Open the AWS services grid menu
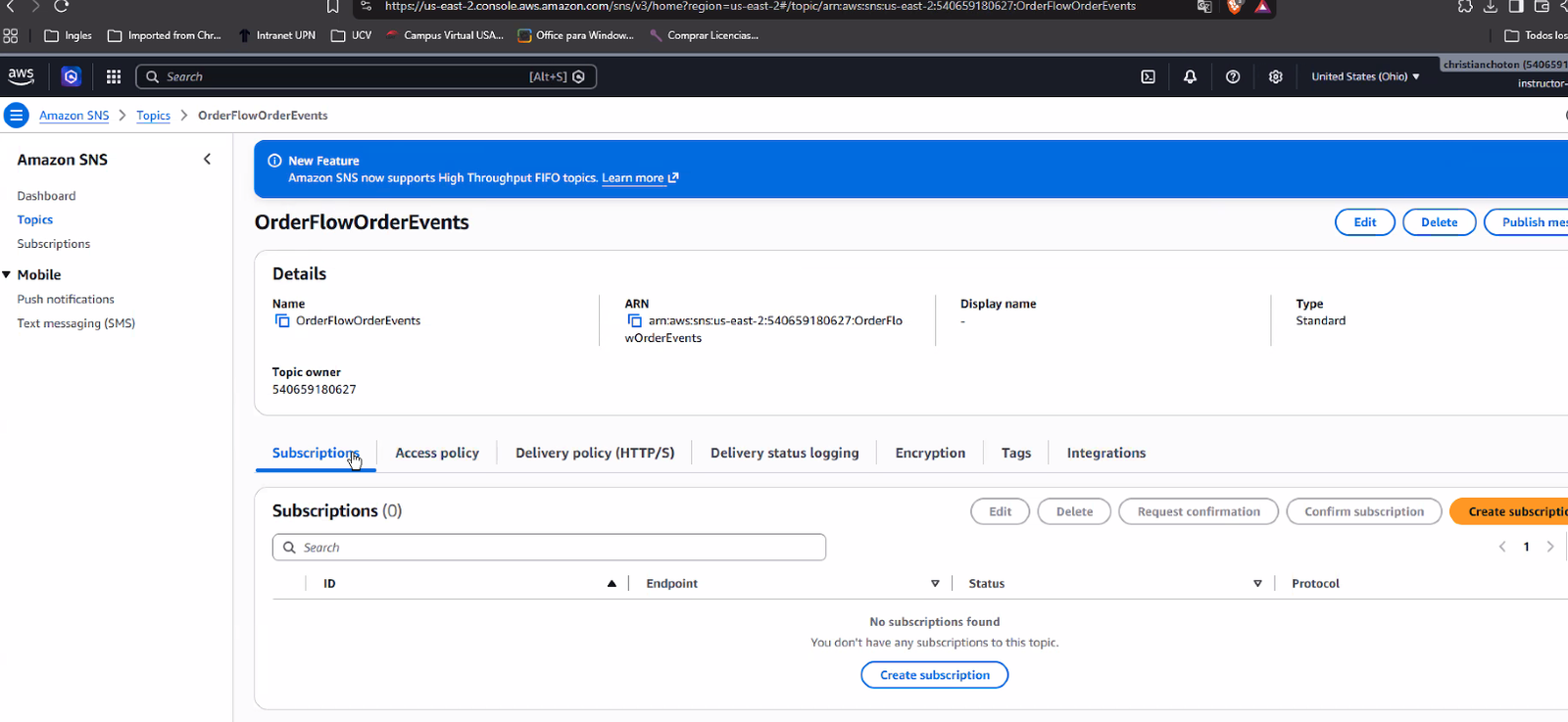This screenshot has height=722, width=1568. pos(114,76)
